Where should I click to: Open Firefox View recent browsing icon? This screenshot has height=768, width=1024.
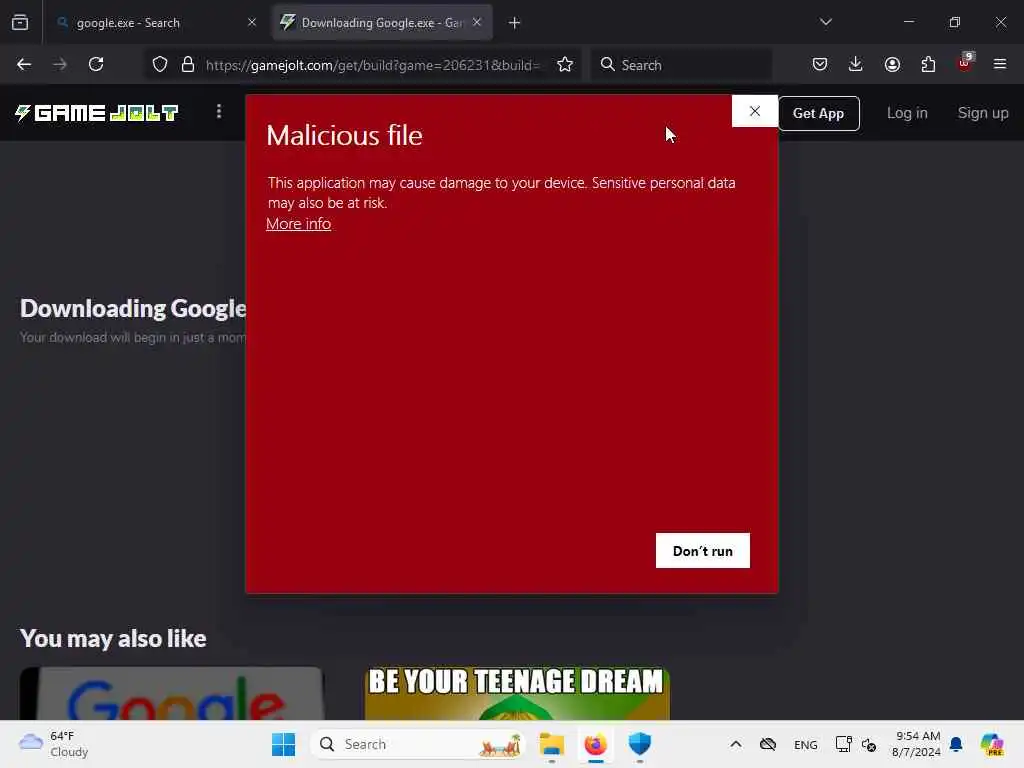(20, 23)
